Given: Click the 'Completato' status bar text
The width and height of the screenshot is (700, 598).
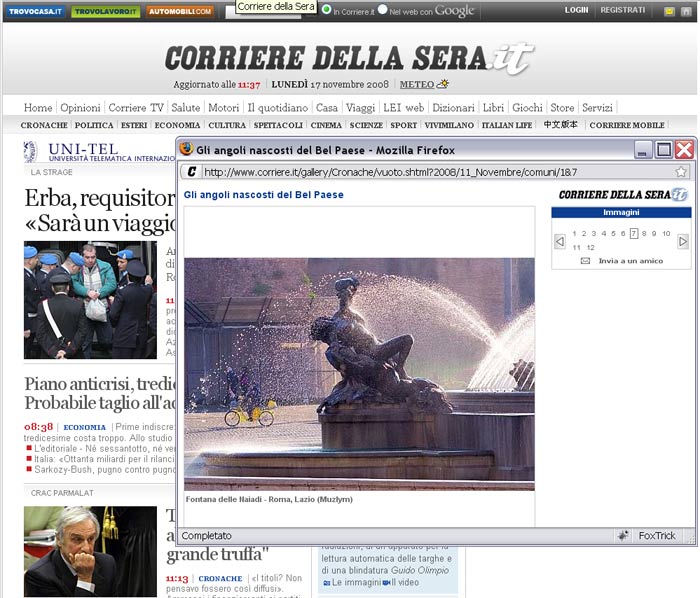Looking at the screenshot, I should coord(206,536).
